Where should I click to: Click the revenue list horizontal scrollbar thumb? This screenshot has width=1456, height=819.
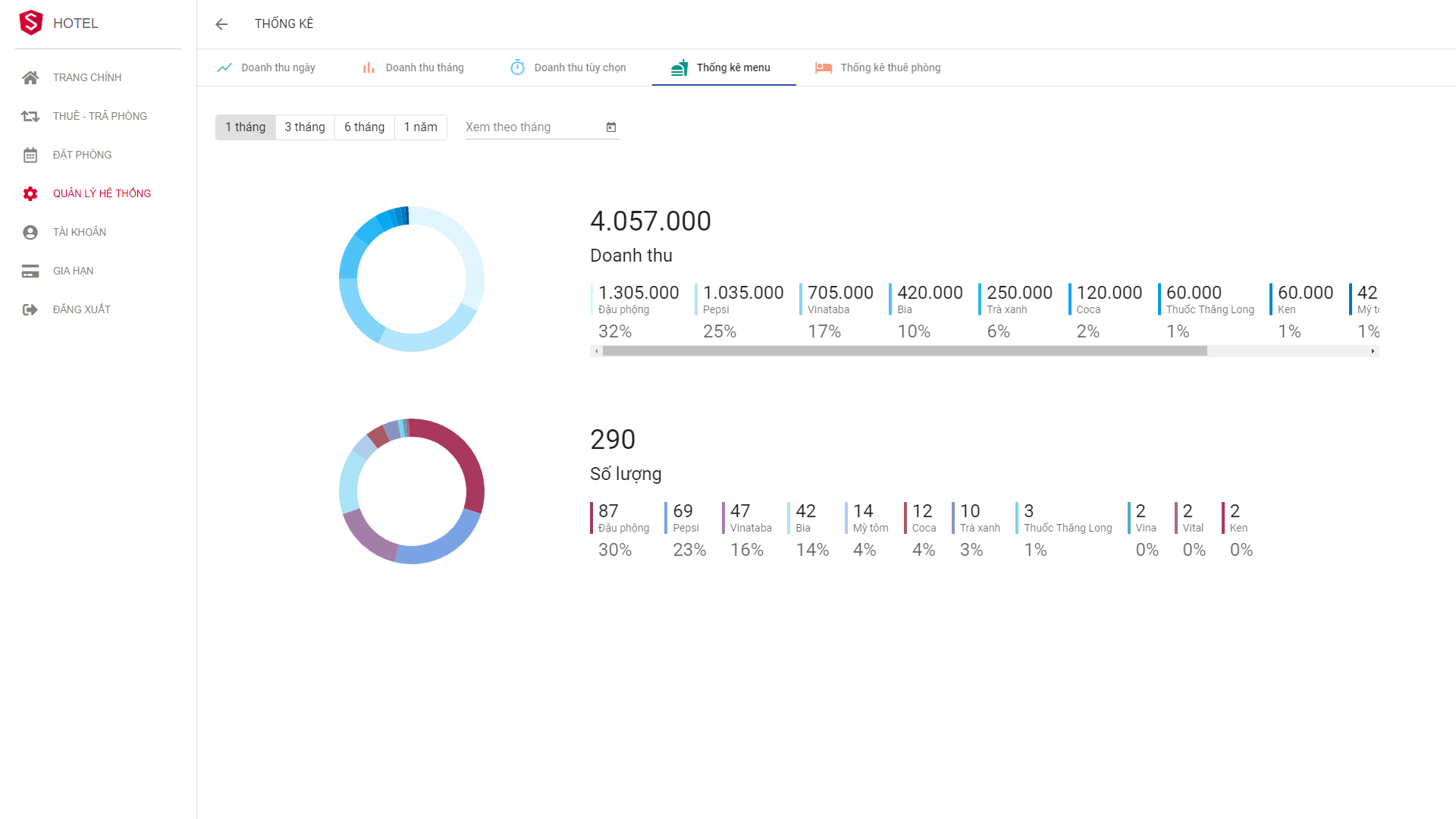(904, 351)
